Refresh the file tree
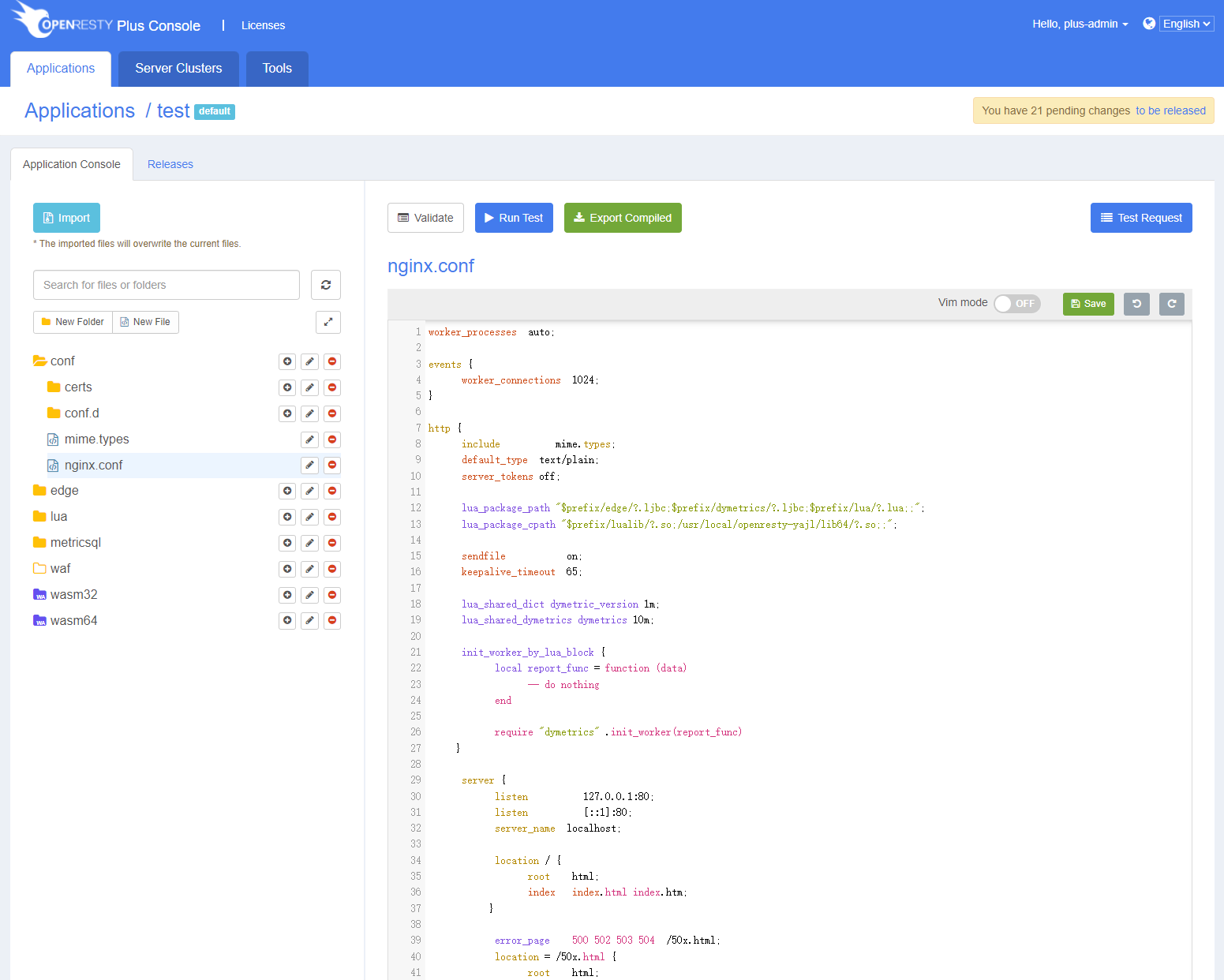The image size is (1224, 980). coord(326,285)
